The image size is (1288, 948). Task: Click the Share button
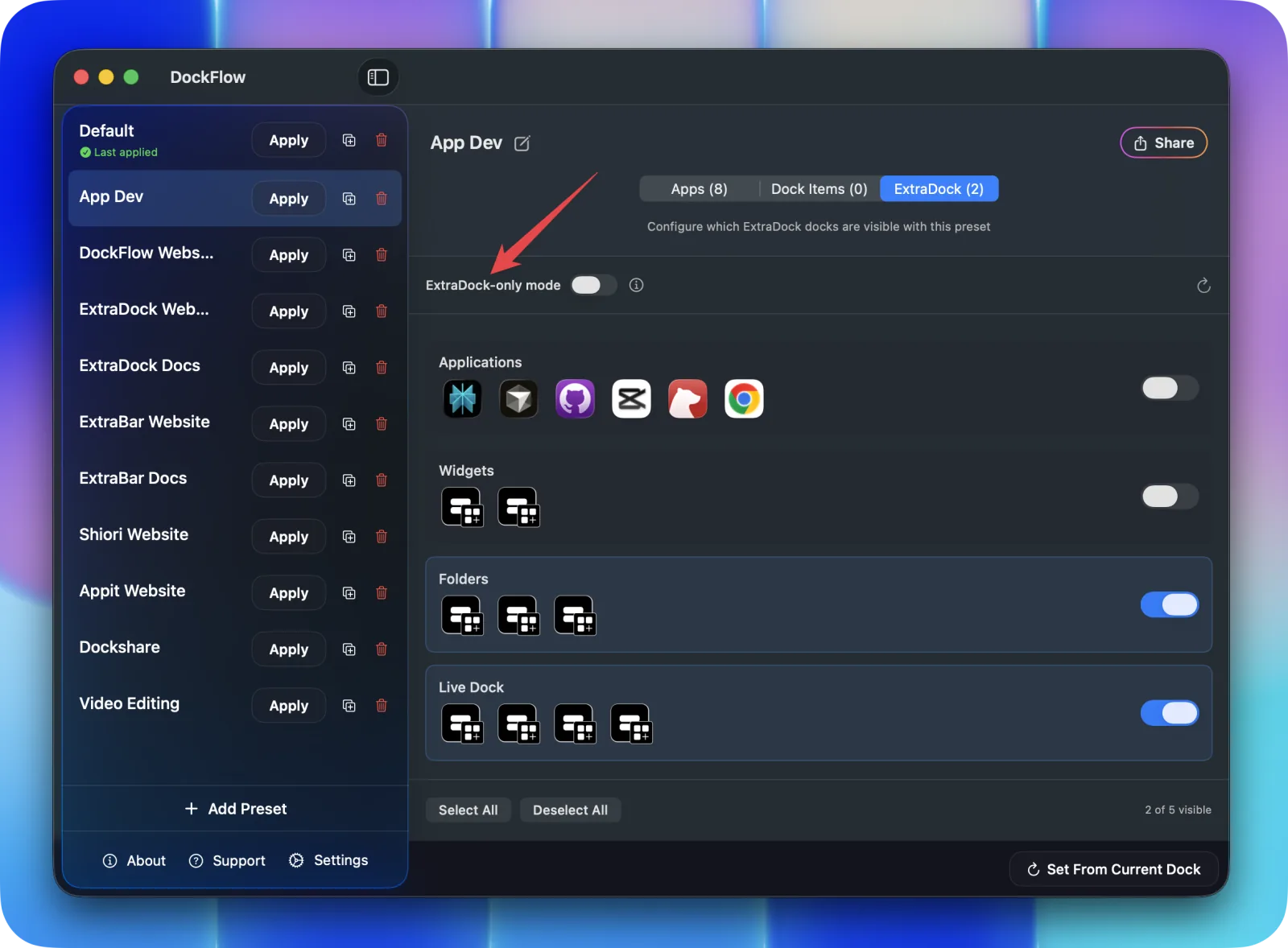(x=1163, y=143)
